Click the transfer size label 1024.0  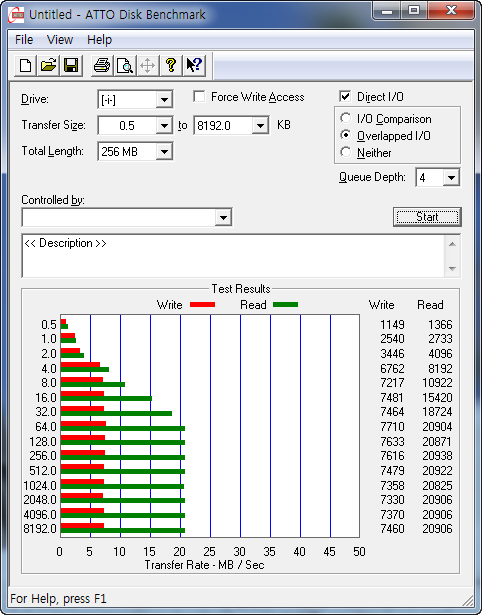click(x=40, y=486)
